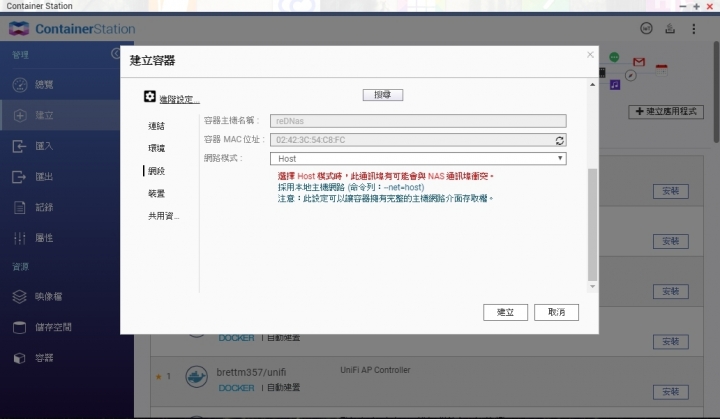720x419 pixels.
Task: Click the 儲存空間 storage cylinder icon
Action: pyautogui.click(x=19, y=327)
